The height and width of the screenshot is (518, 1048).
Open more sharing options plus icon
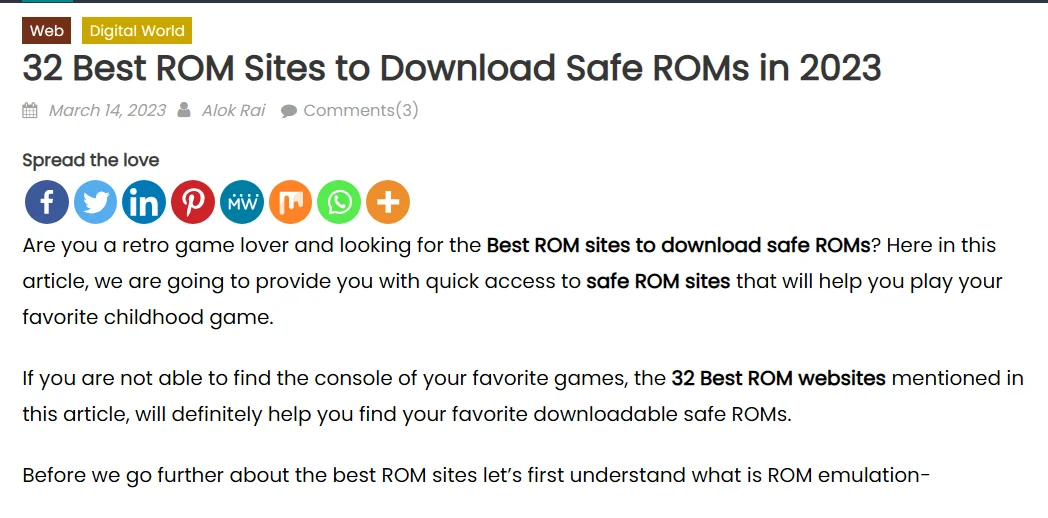[388, 202]
